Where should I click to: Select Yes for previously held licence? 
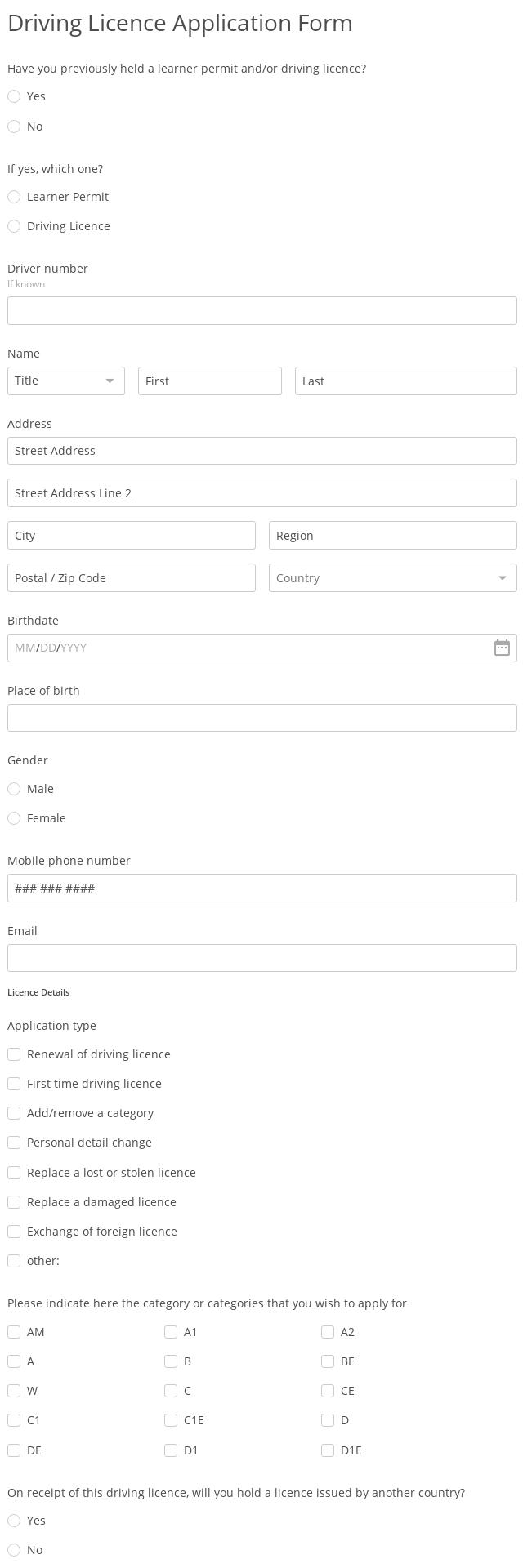[14, 96]
